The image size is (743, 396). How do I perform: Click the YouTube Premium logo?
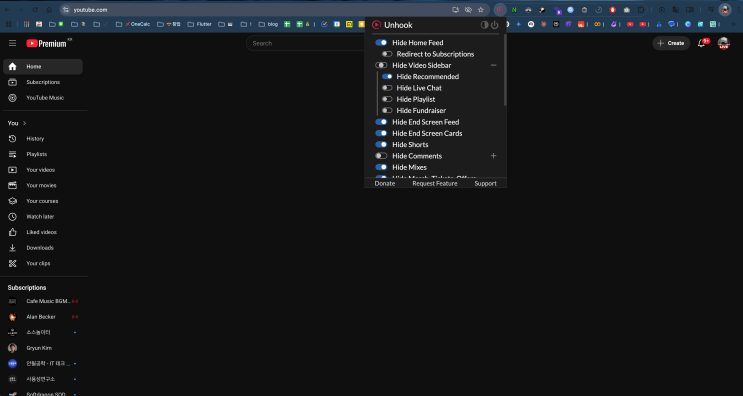click(46, 43)
